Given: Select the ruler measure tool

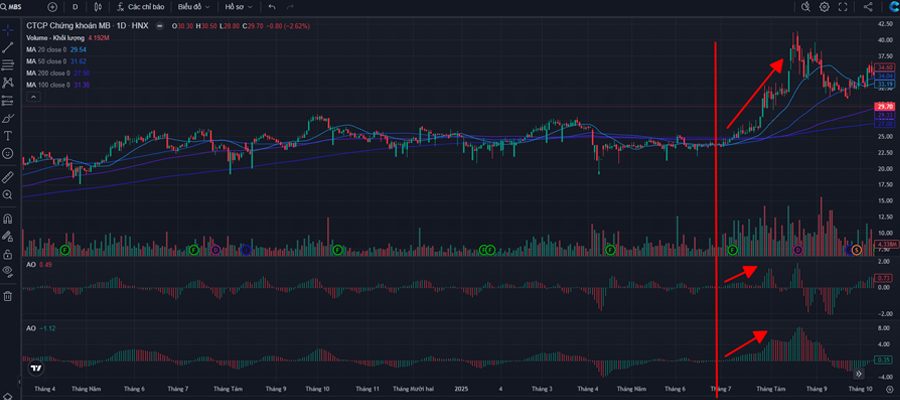Looking at the screenshot, I should coord(7,176).
